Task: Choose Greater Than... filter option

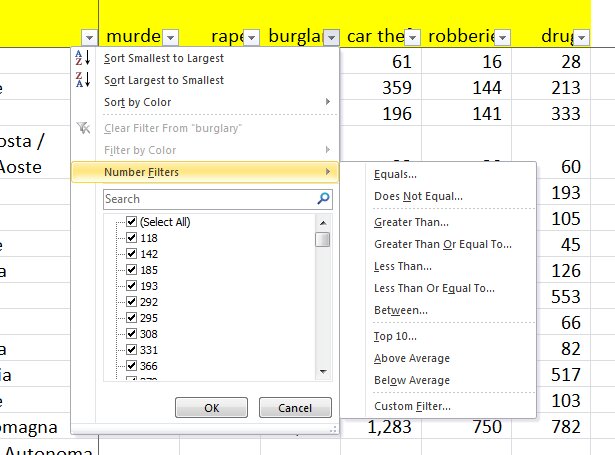Action: 411,222
